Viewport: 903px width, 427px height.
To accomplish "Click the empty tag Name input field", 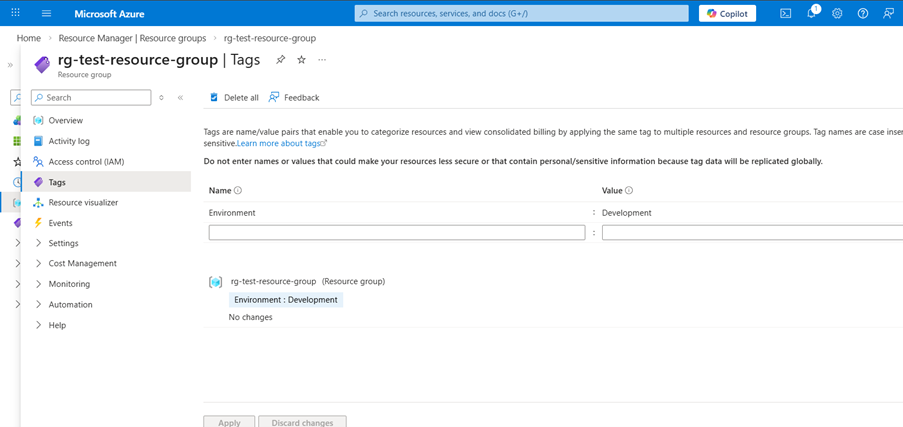I will click(x=396, y=233).
